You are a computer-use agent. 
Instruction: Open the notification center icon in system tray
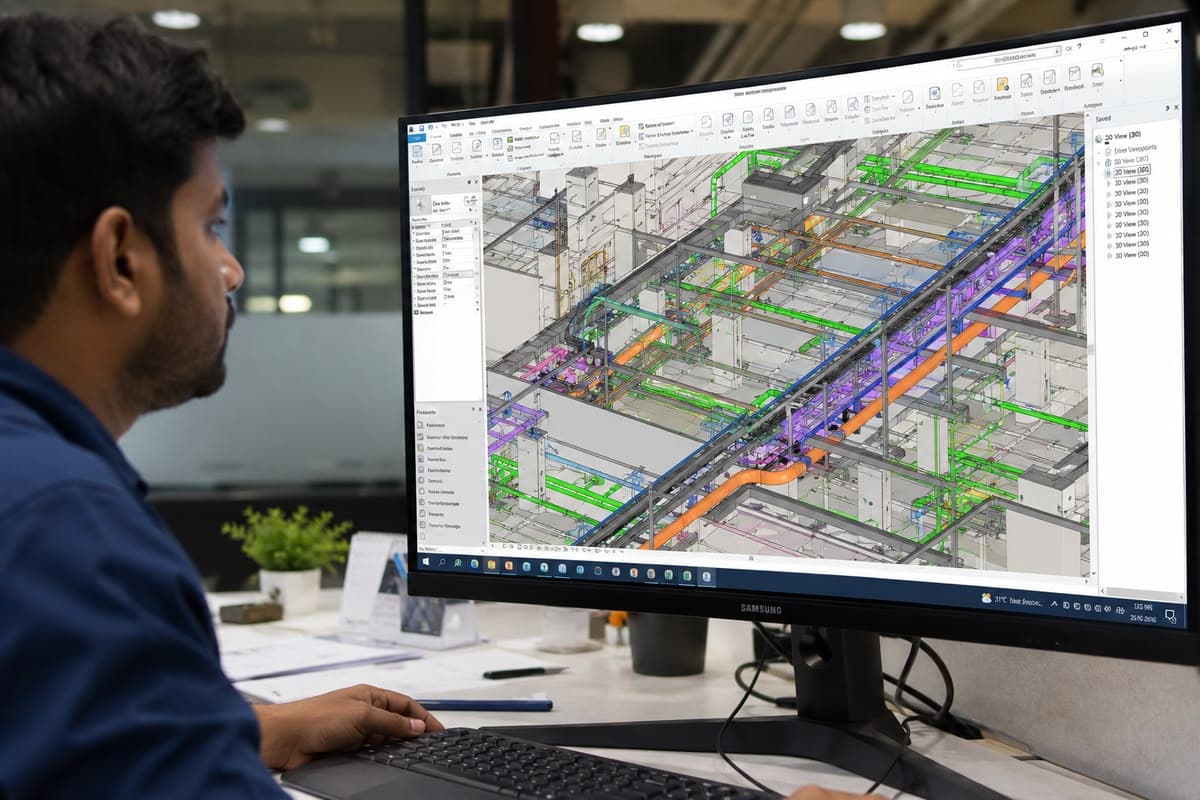click(x=1170, y=615)
